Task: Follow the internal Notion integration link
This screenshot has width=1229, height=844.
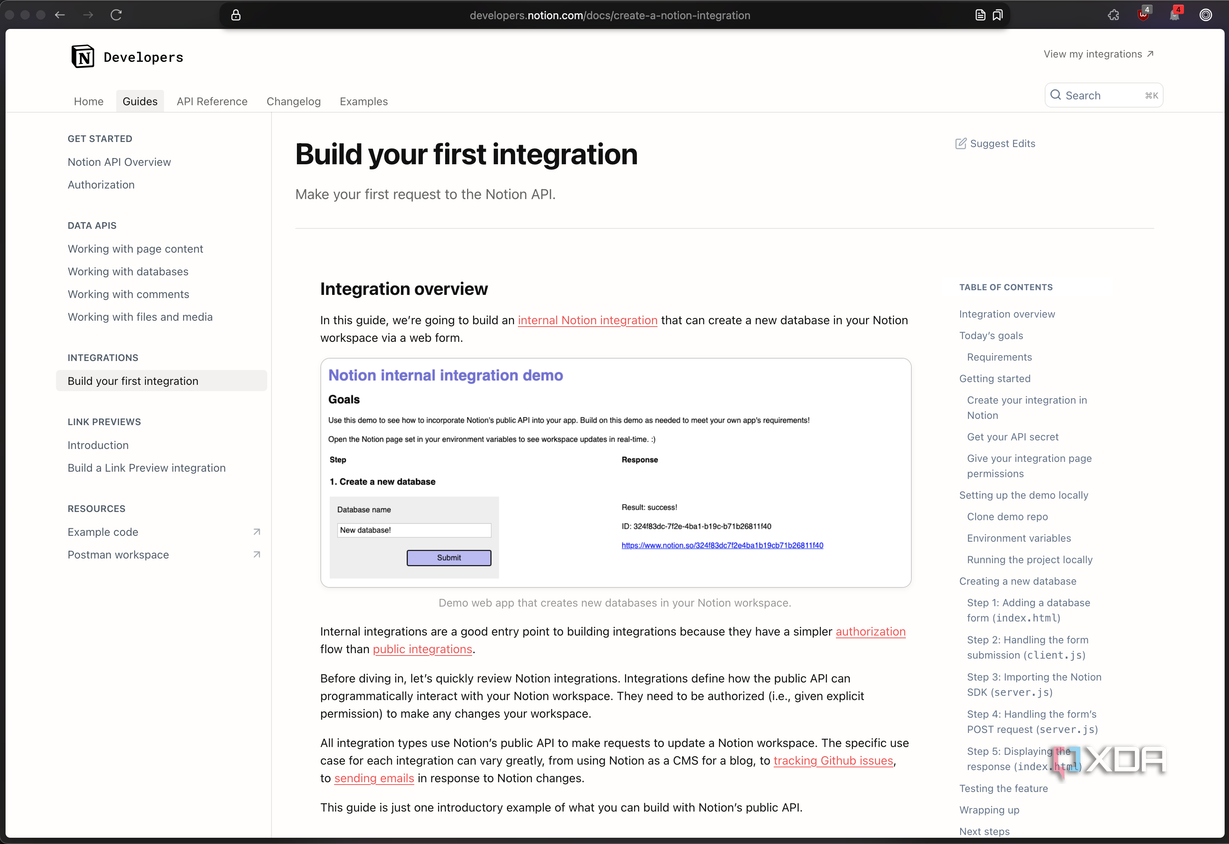Action: click(x=588, y=321)
